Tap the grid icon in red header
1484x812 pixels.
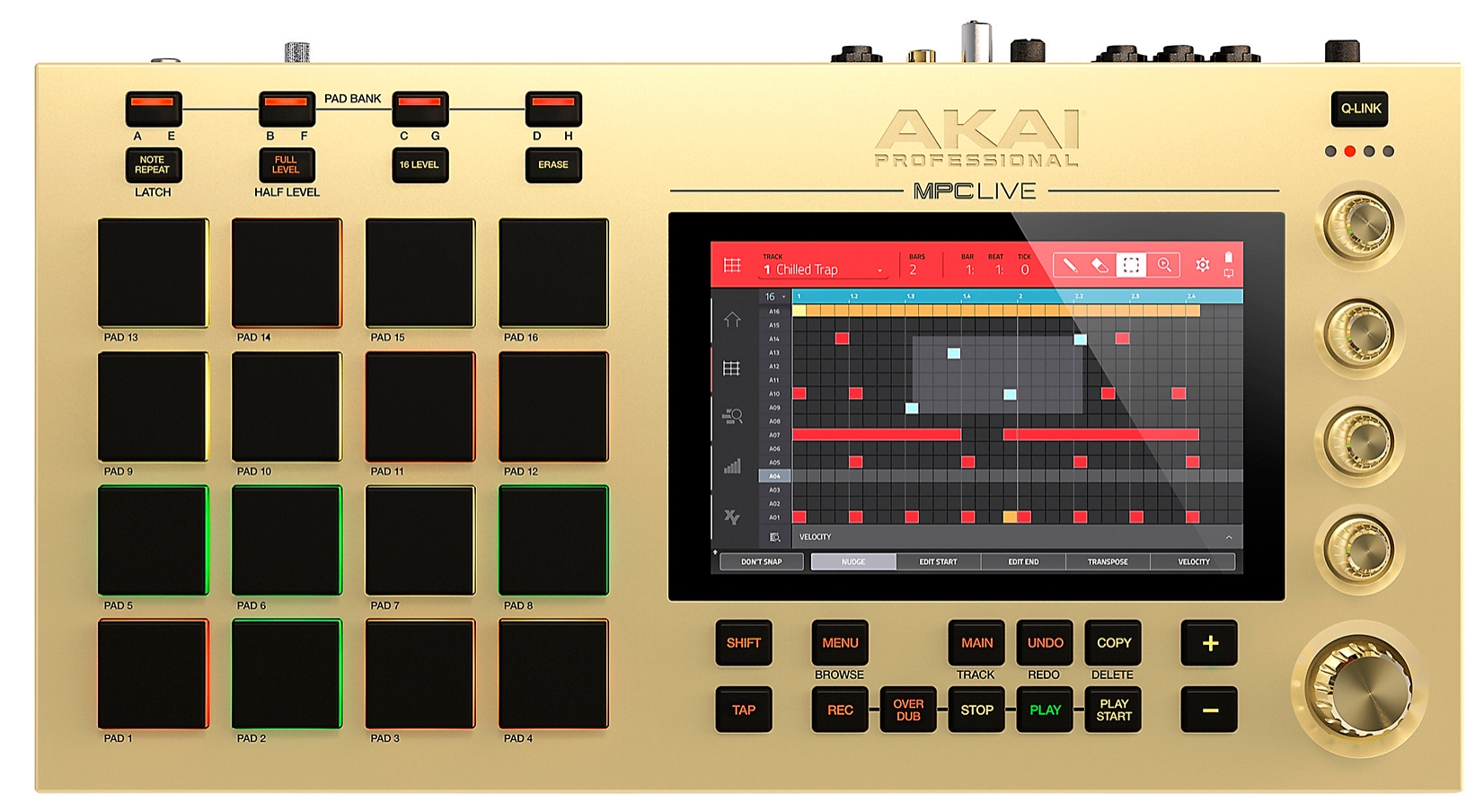tap(732, 266)
